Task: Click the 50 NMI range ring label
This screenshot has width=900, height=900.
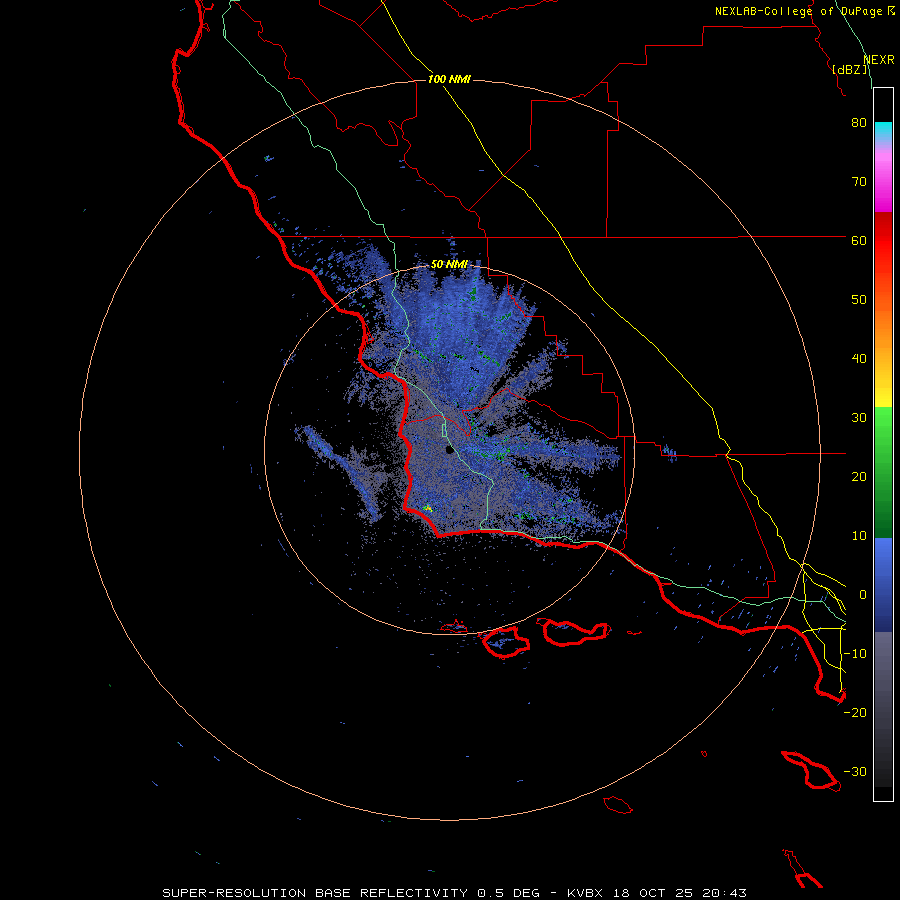Action: 449,265
